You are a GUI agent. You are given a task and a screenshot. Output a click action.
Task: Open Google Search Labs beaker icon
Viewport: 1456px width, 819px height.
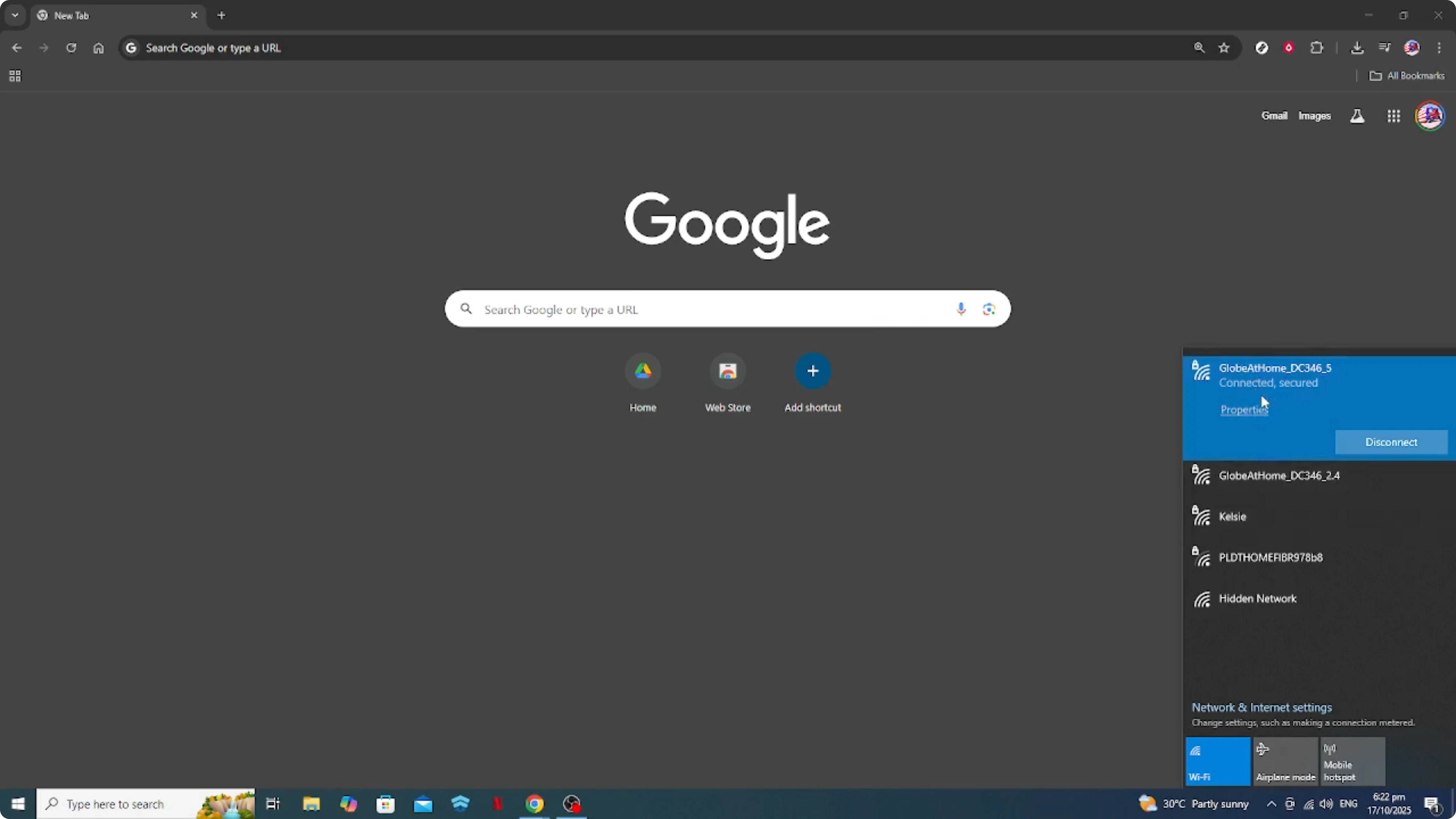coord(1357,115)
